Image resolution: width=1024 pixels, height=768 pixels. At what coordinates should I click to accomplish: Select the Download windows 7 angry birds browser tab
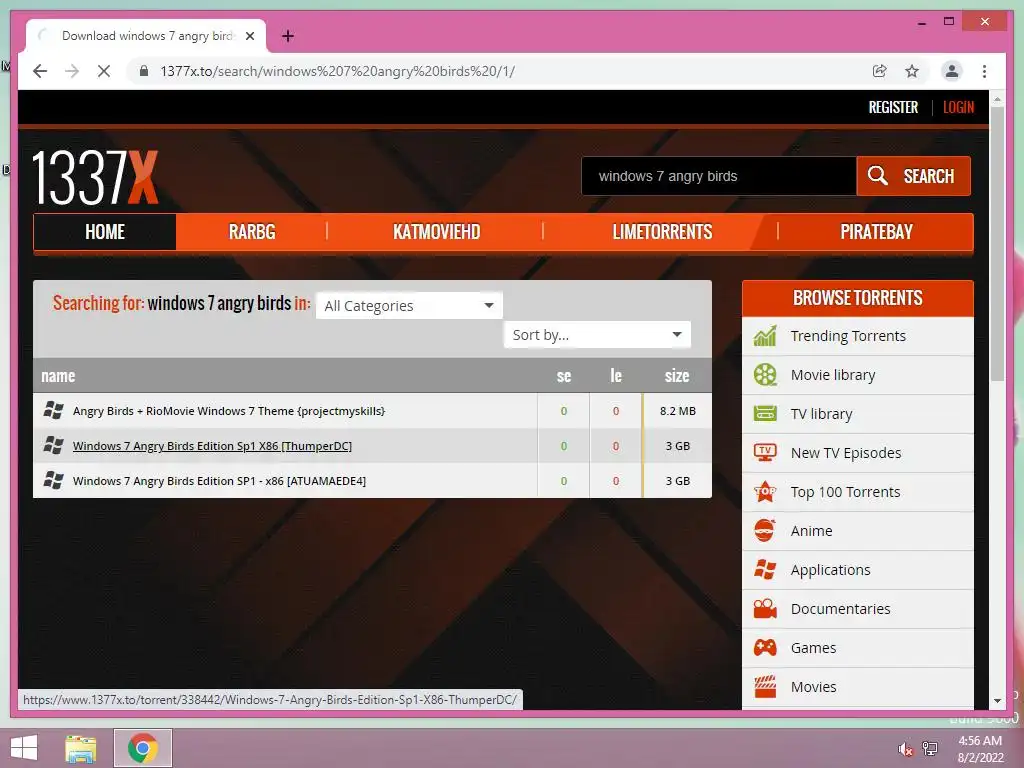(x=147, y=37)
